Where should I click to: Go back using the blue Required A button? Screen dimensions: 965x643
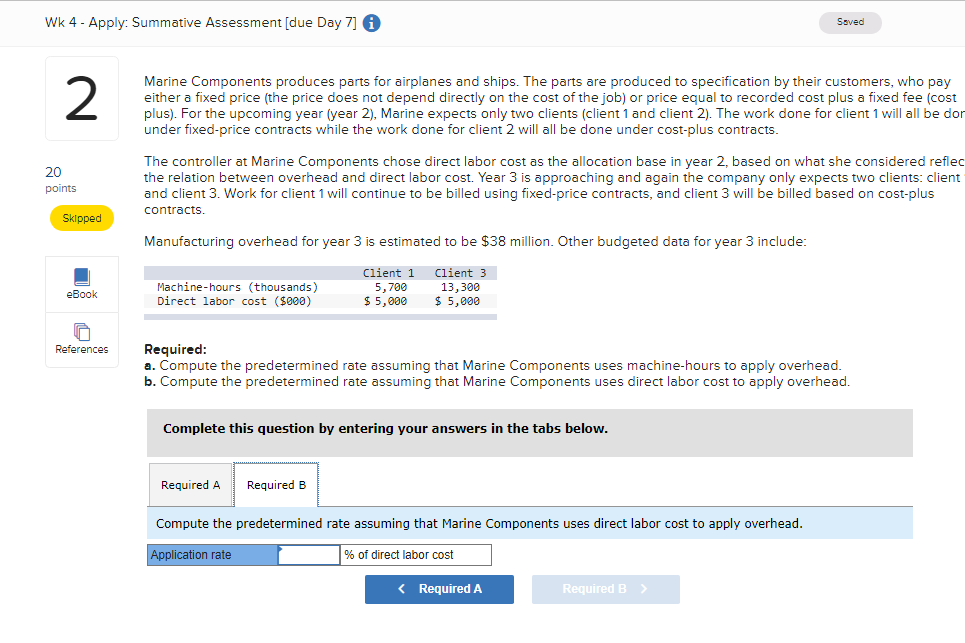(x=439, y=589)
